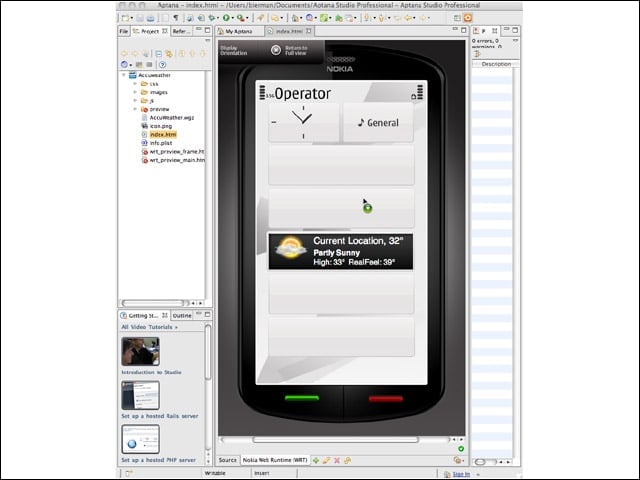Click the New file toolbar icon
The image size is (640, 480).
[x=125, y=18]
